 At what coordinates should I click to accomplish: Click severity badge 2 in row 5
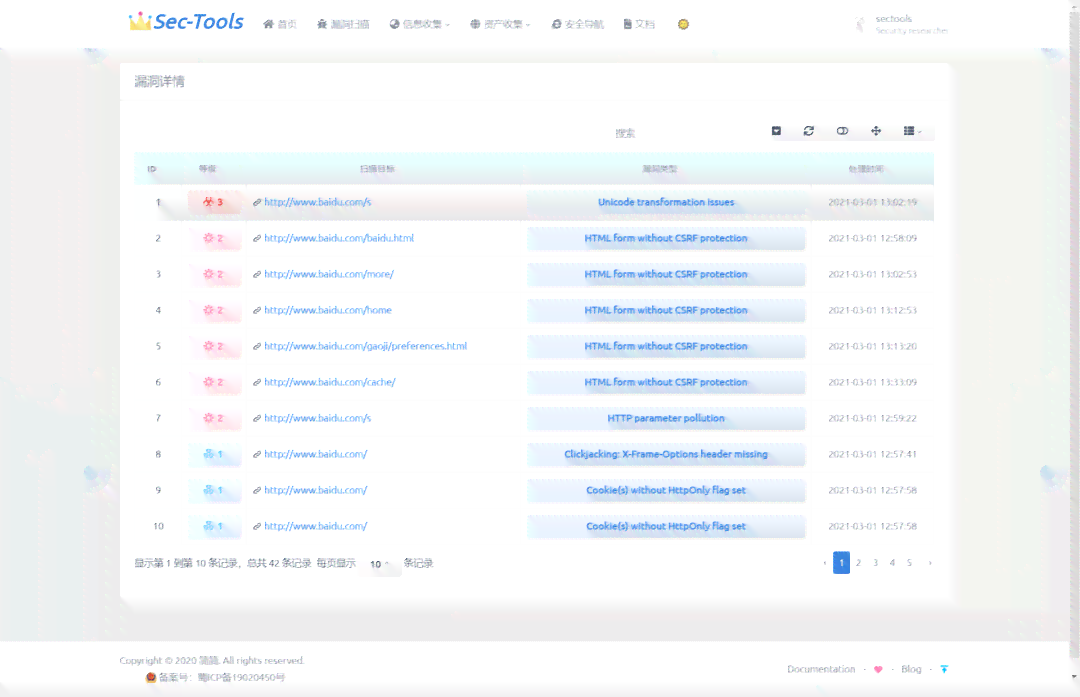pyautogui.click(x=214, y=346)
